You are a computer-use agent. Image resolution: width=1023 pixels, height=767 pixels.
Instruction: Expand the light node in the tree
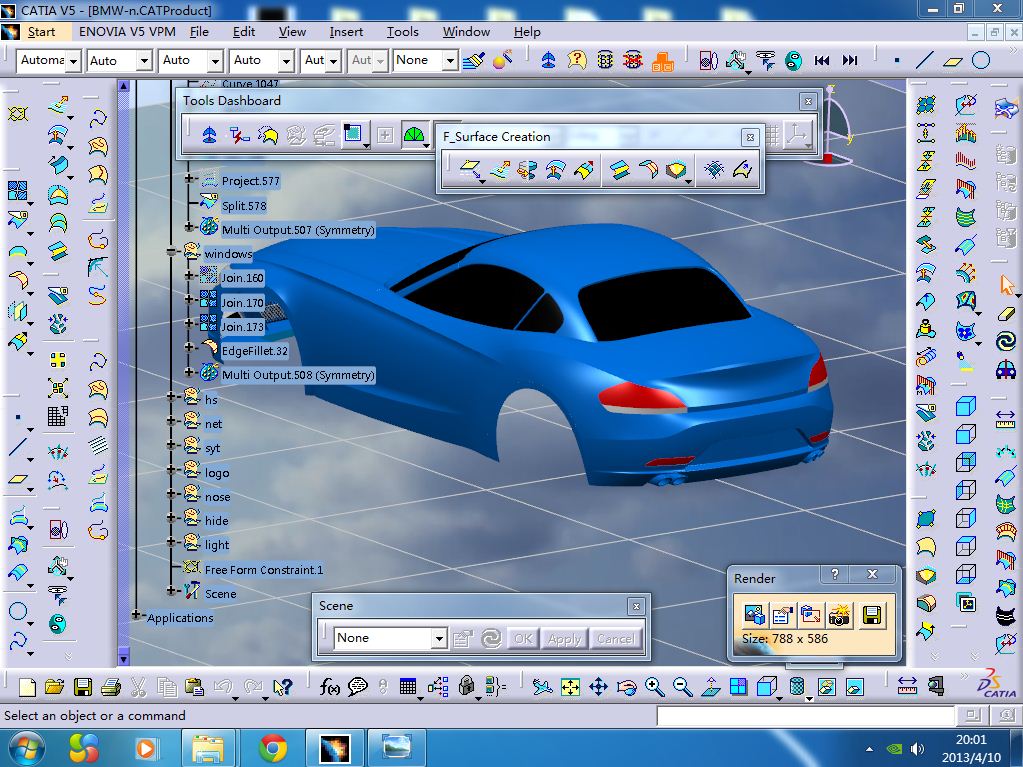pyautogui.click(x=172, y=542)
